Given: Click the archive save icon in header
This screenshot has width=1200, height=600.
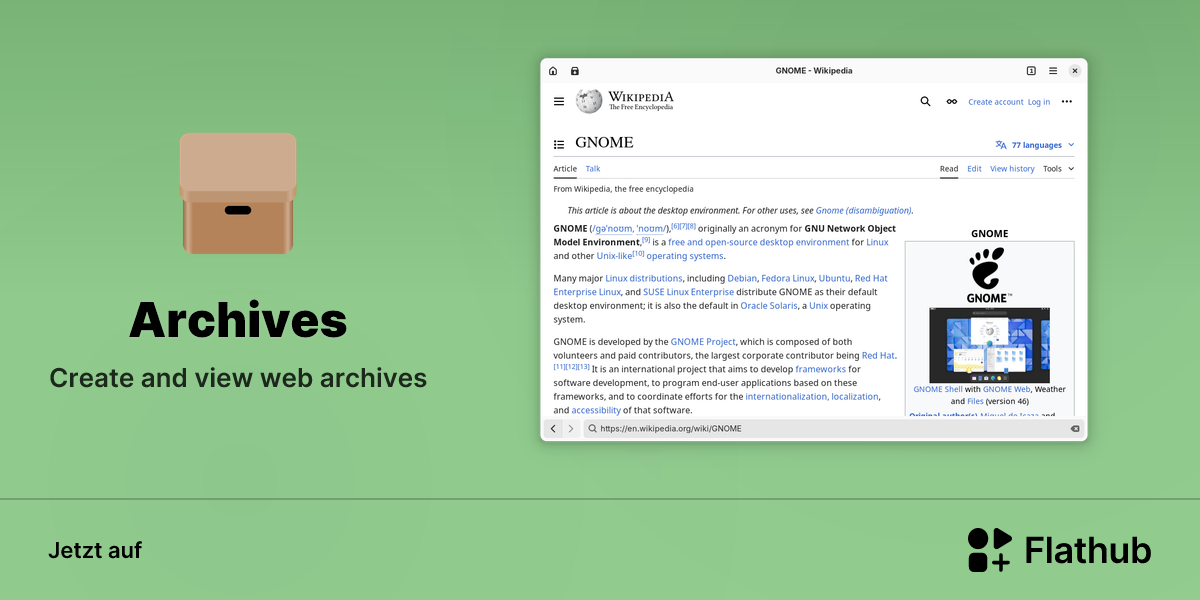Looking at the screenshot, I should coord(575,71).
